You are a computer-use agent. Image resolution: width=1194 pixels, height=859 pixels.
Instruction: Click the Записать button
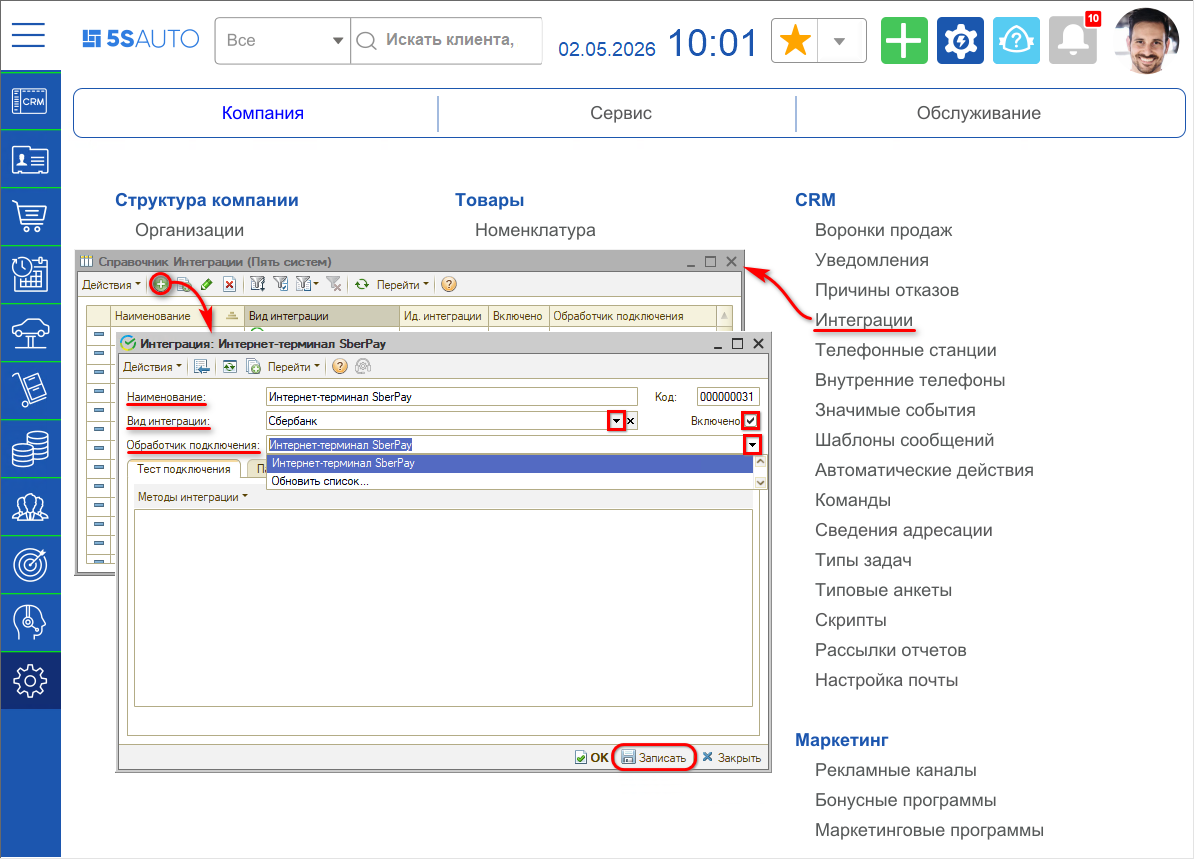click(654, 758)
